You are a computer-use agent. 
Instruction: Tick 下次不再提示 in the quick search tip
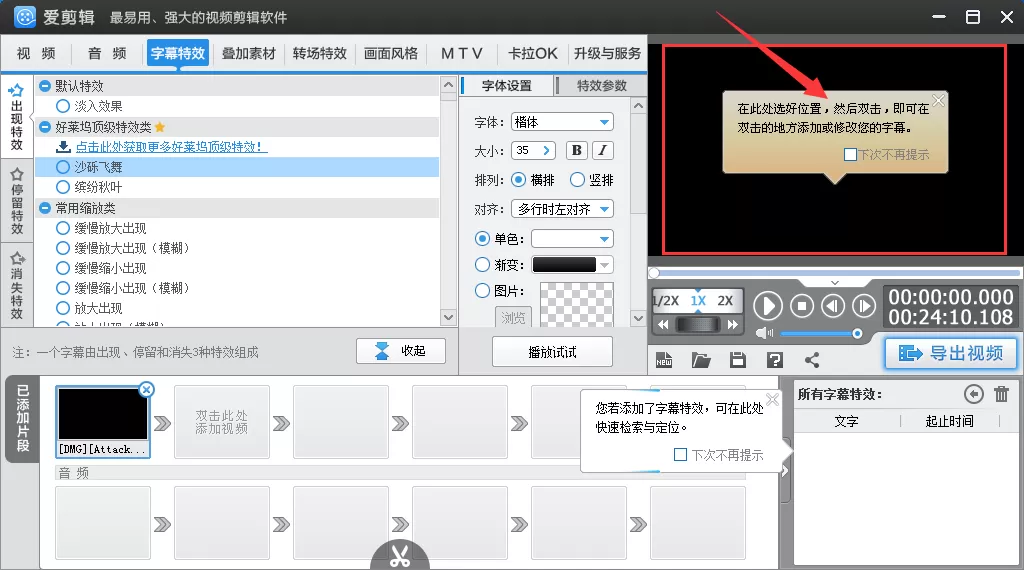click(x=680, y=454)
